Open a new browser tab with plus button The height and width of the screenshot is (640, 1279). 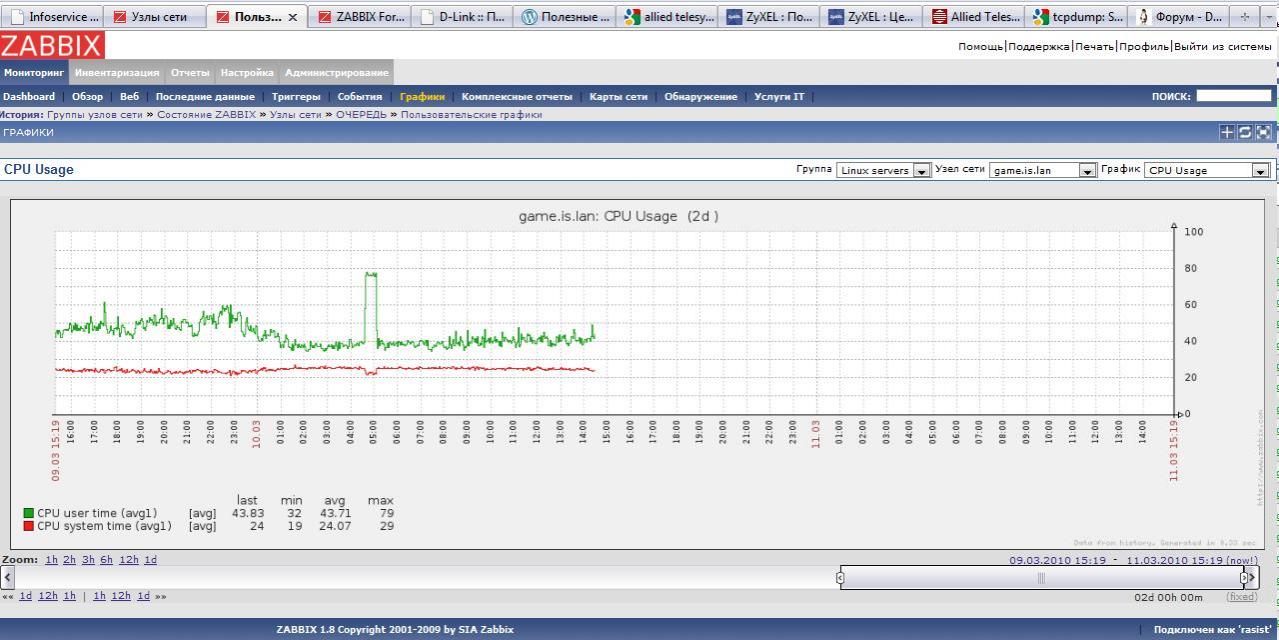click(1244, 17)
